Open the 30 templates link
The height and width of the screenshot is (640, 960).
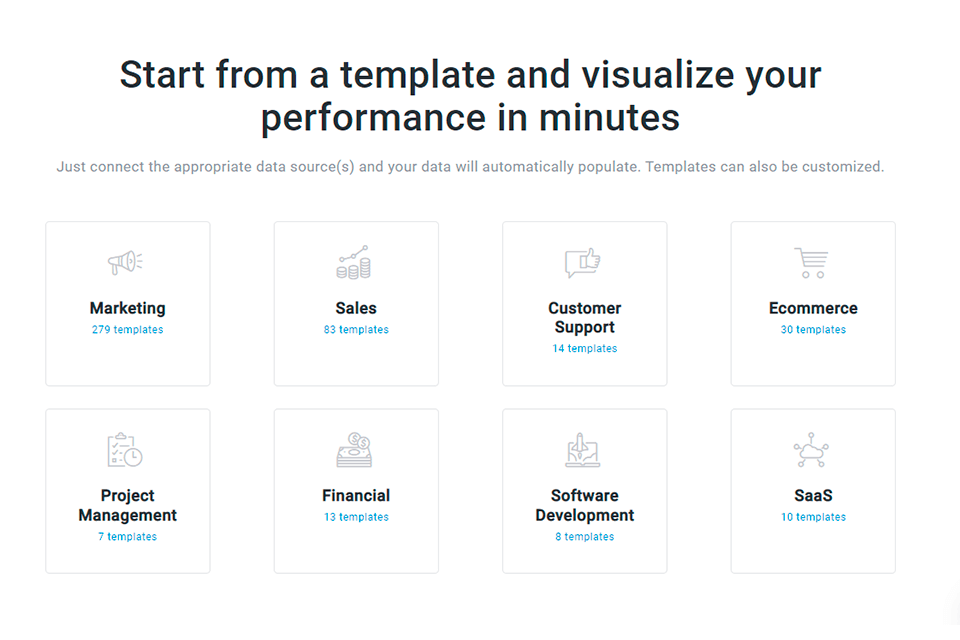tap(813, 330)
